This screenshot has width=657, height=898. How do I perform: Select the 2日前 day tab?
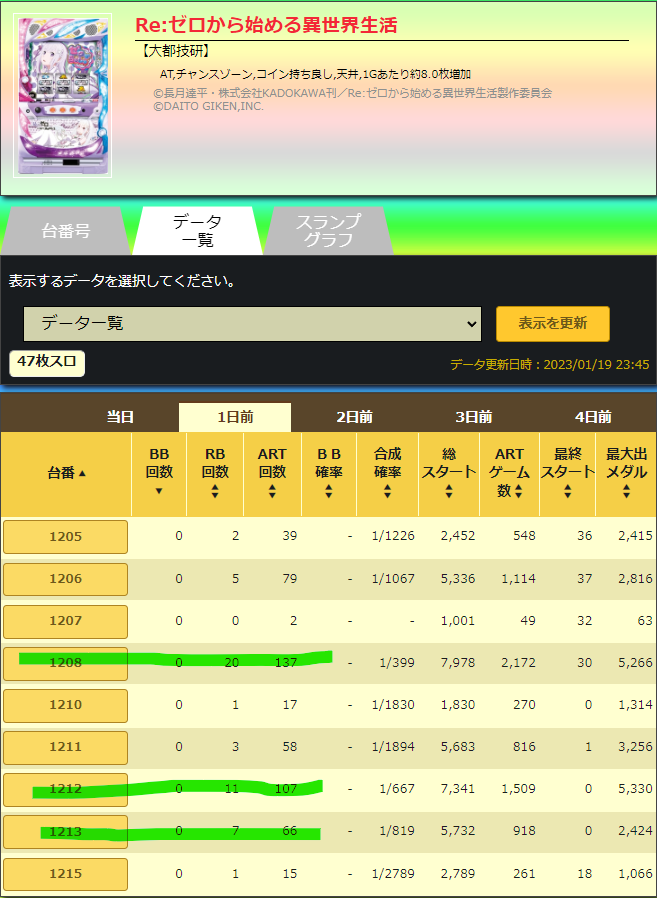[x=355, y=418]
